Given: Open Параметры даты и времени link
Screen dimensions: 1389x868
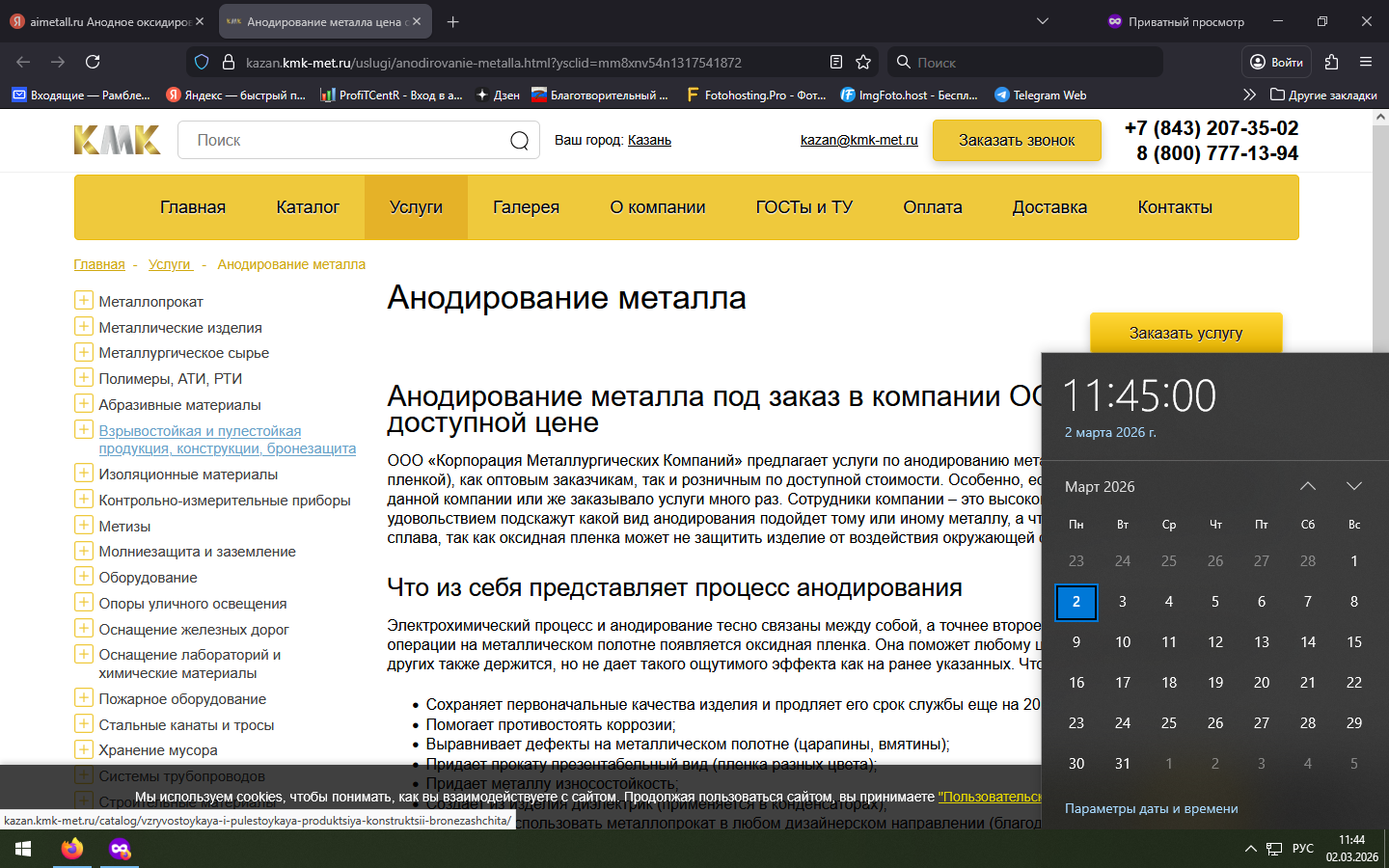Looking at the screenshot, I should click(1151, 808).
